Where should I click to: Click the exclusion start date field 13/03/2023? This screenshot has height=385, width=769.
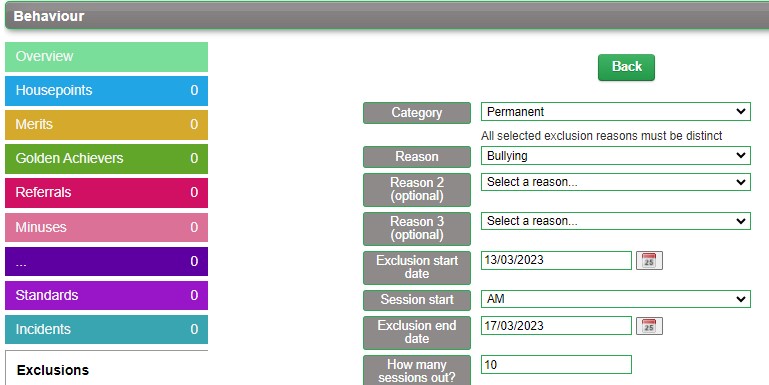tap(556, 260)
